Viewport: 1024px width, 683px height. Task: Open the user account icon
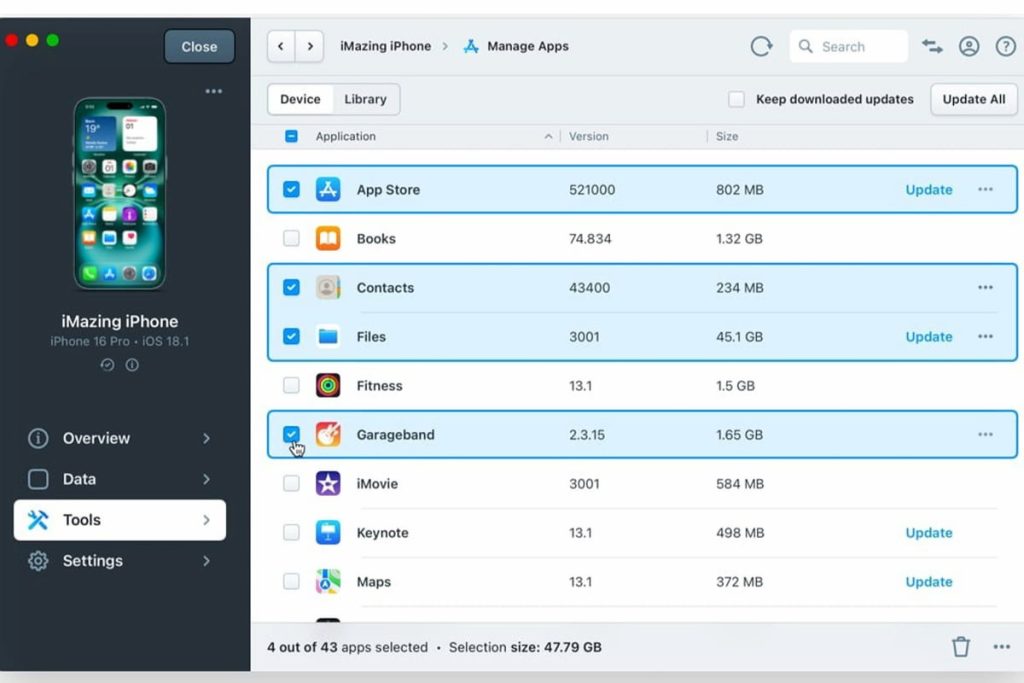pyautogui.click(x=969, y=46)
